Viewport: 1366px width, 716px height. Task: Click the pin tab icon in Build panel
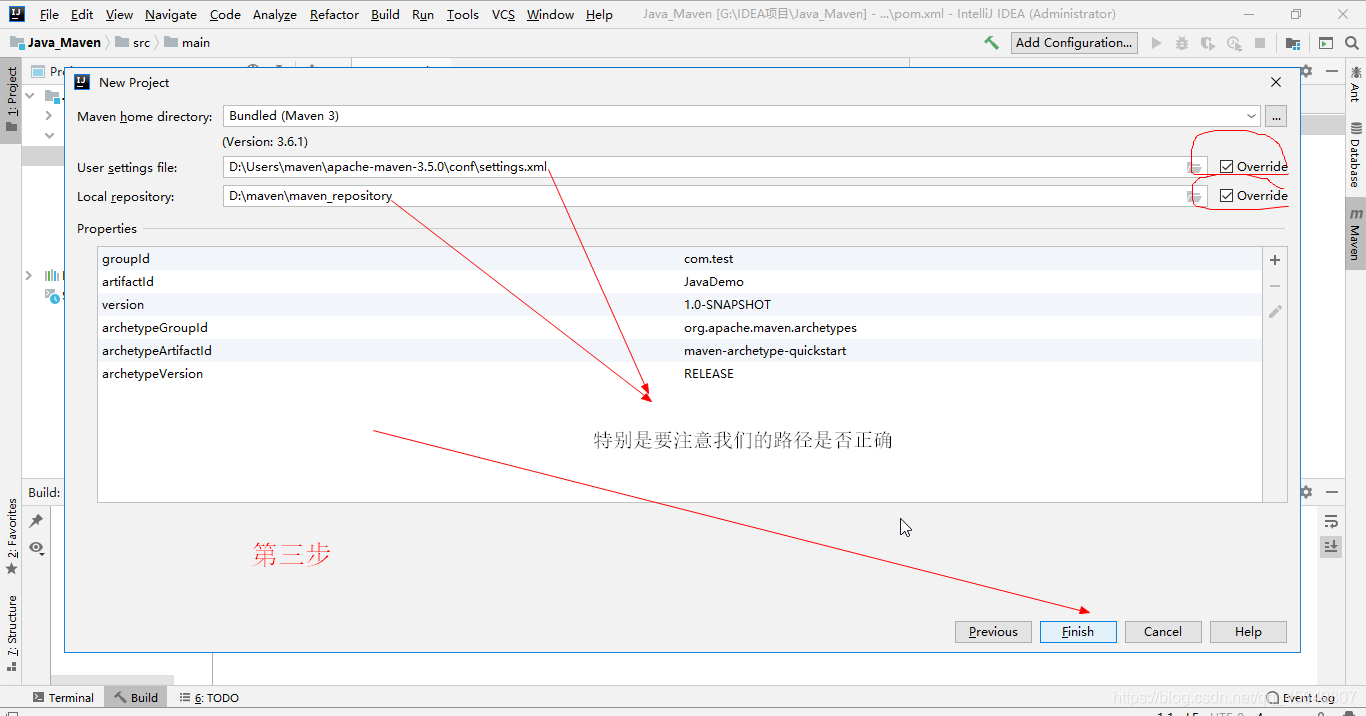(36, 521)
